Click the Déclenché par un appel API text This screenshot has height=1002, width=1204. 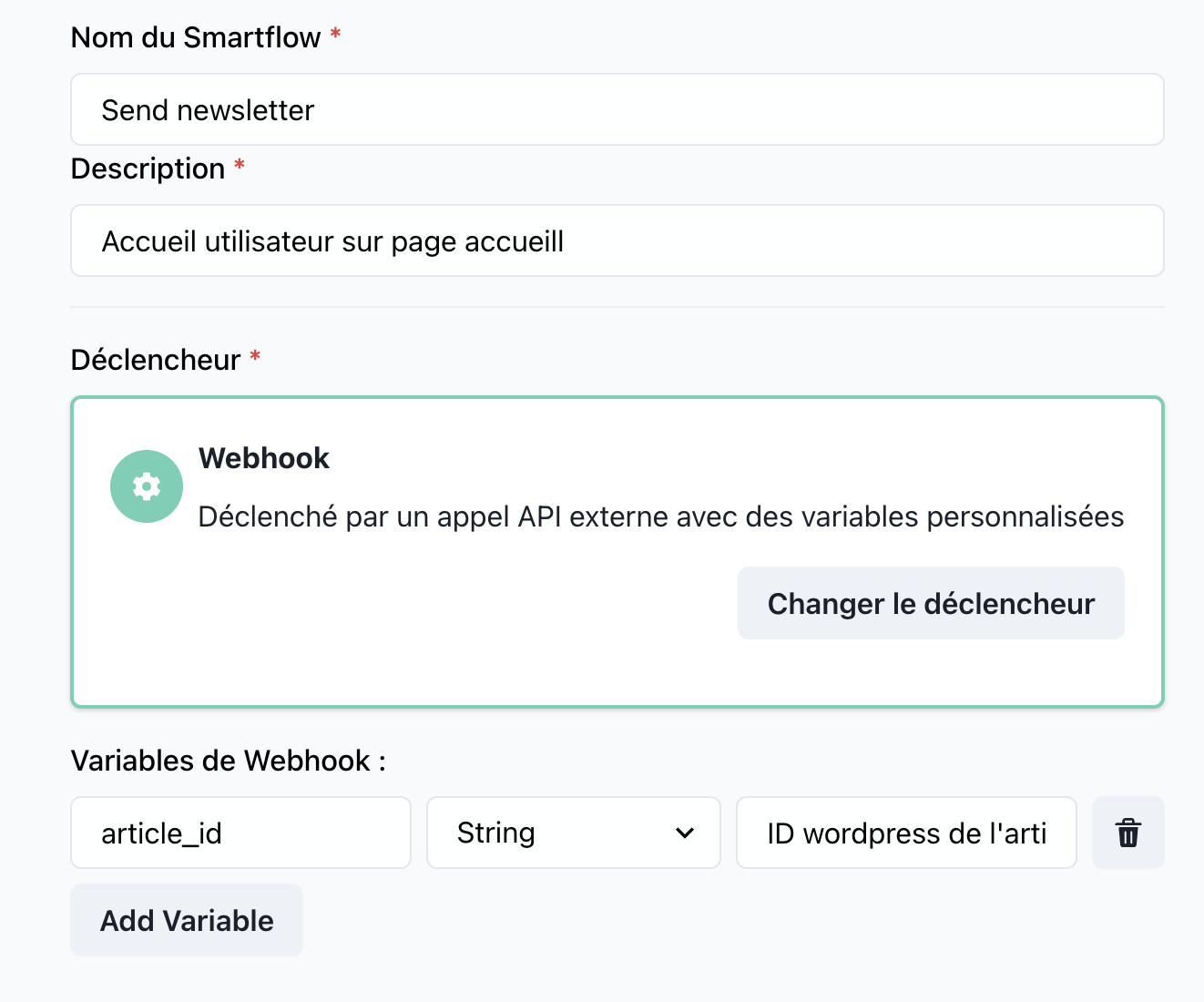tap(660, 516)
